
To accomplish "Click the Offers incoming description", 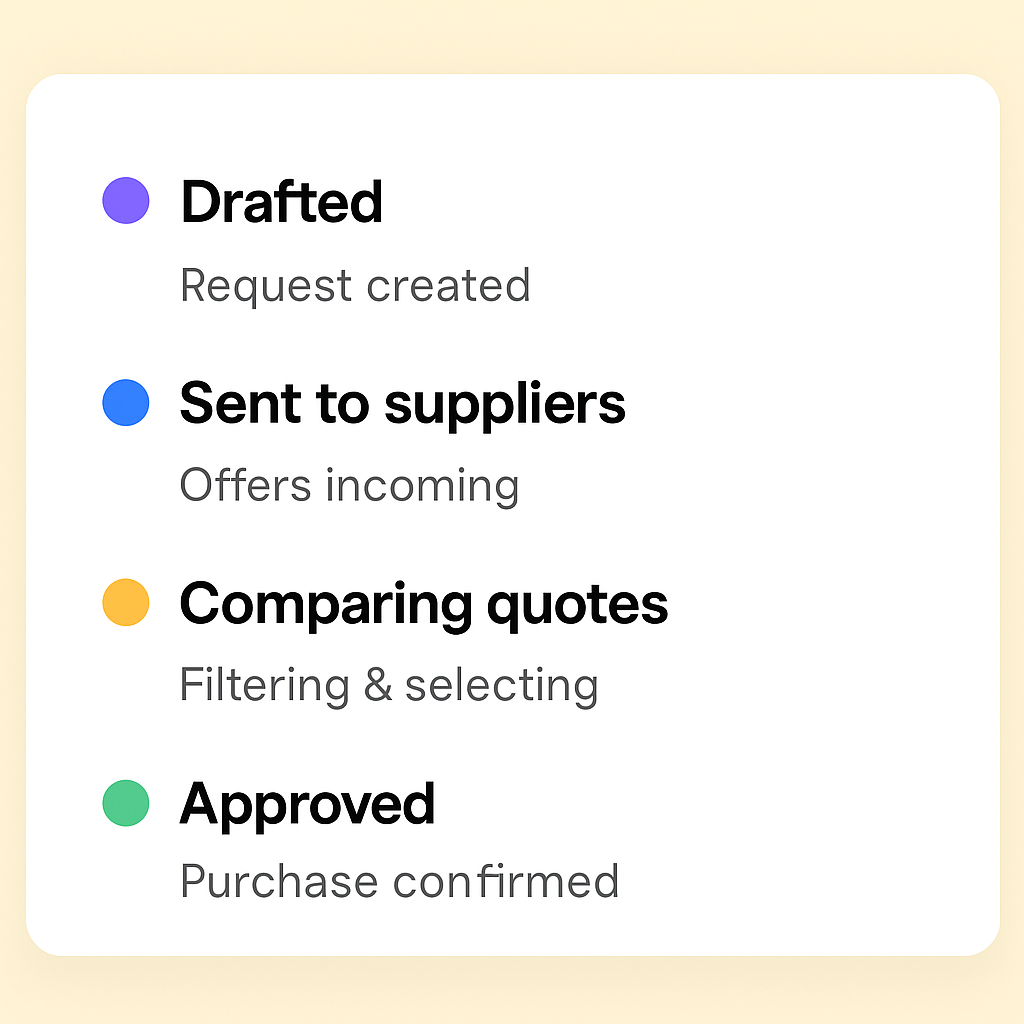I will (349, 487).
